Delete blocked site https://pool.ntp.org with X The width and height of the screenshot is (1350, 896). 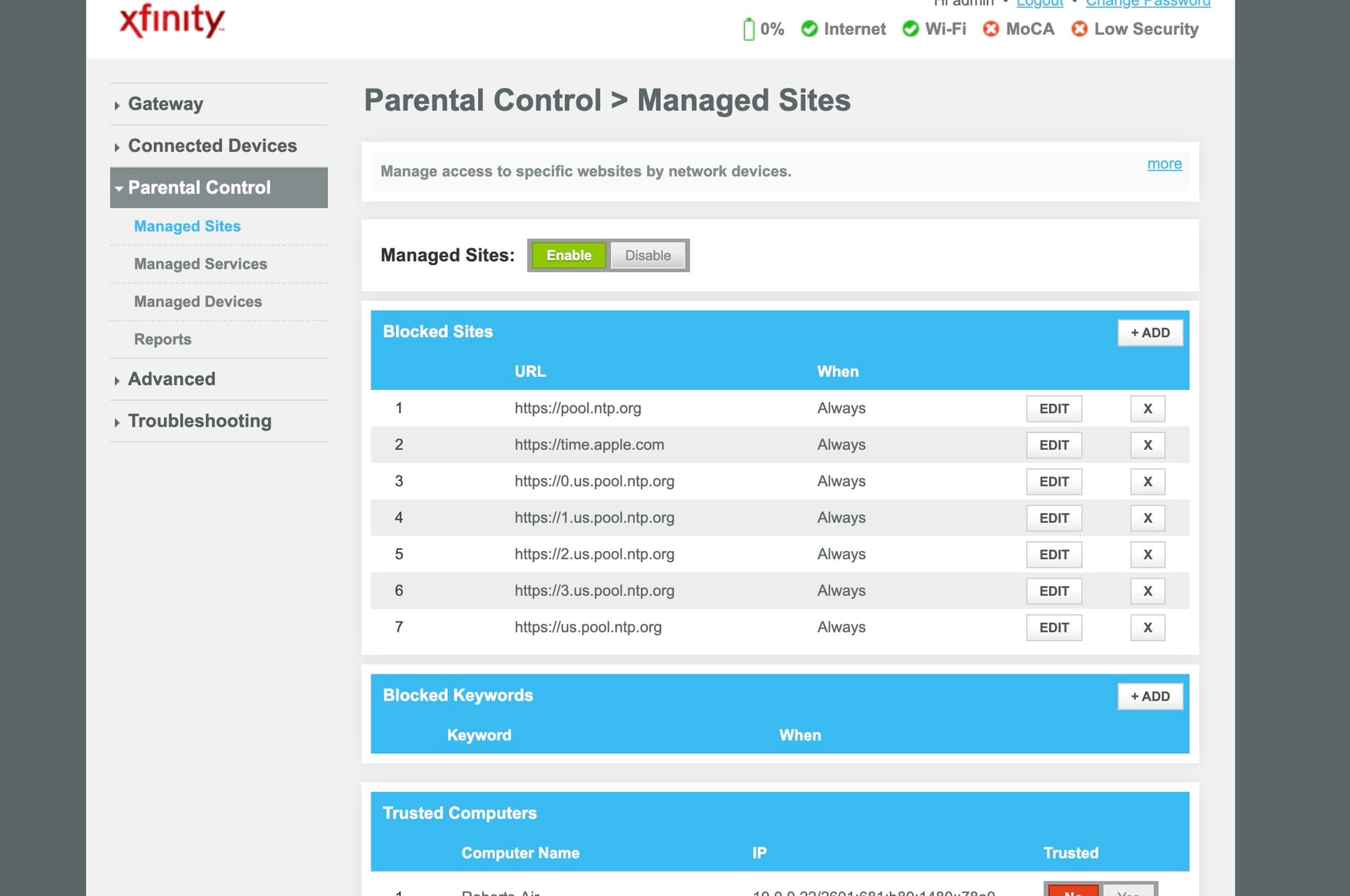point(1147,408)
